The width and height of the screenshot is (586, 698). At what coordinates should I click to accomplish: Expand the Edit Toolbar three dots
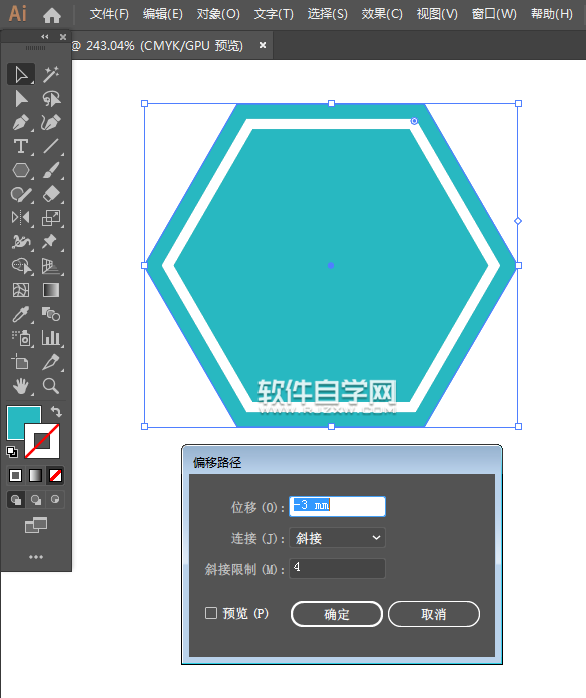pyautogui.click(x=36, y=557)
